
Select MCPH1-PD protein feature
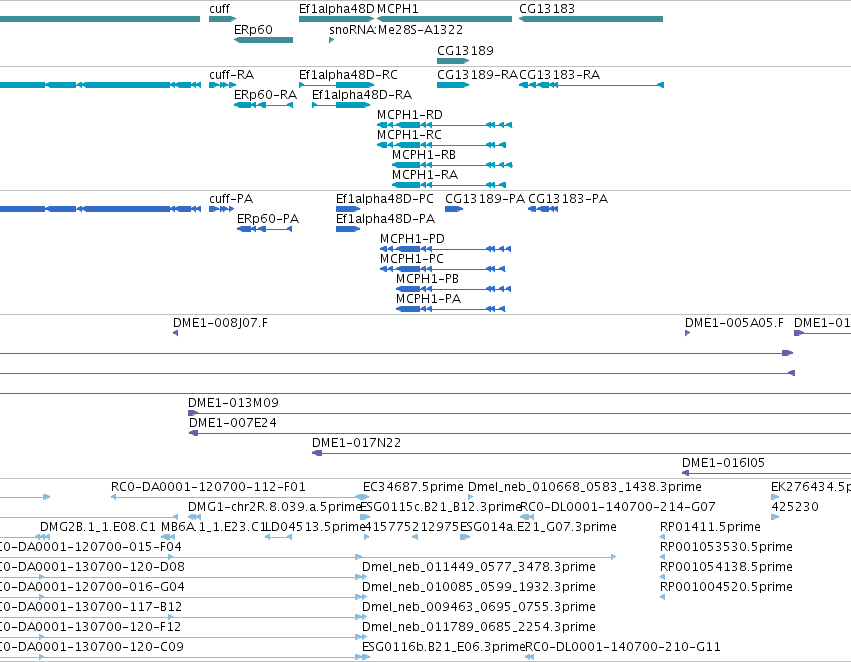pos(445,249)
